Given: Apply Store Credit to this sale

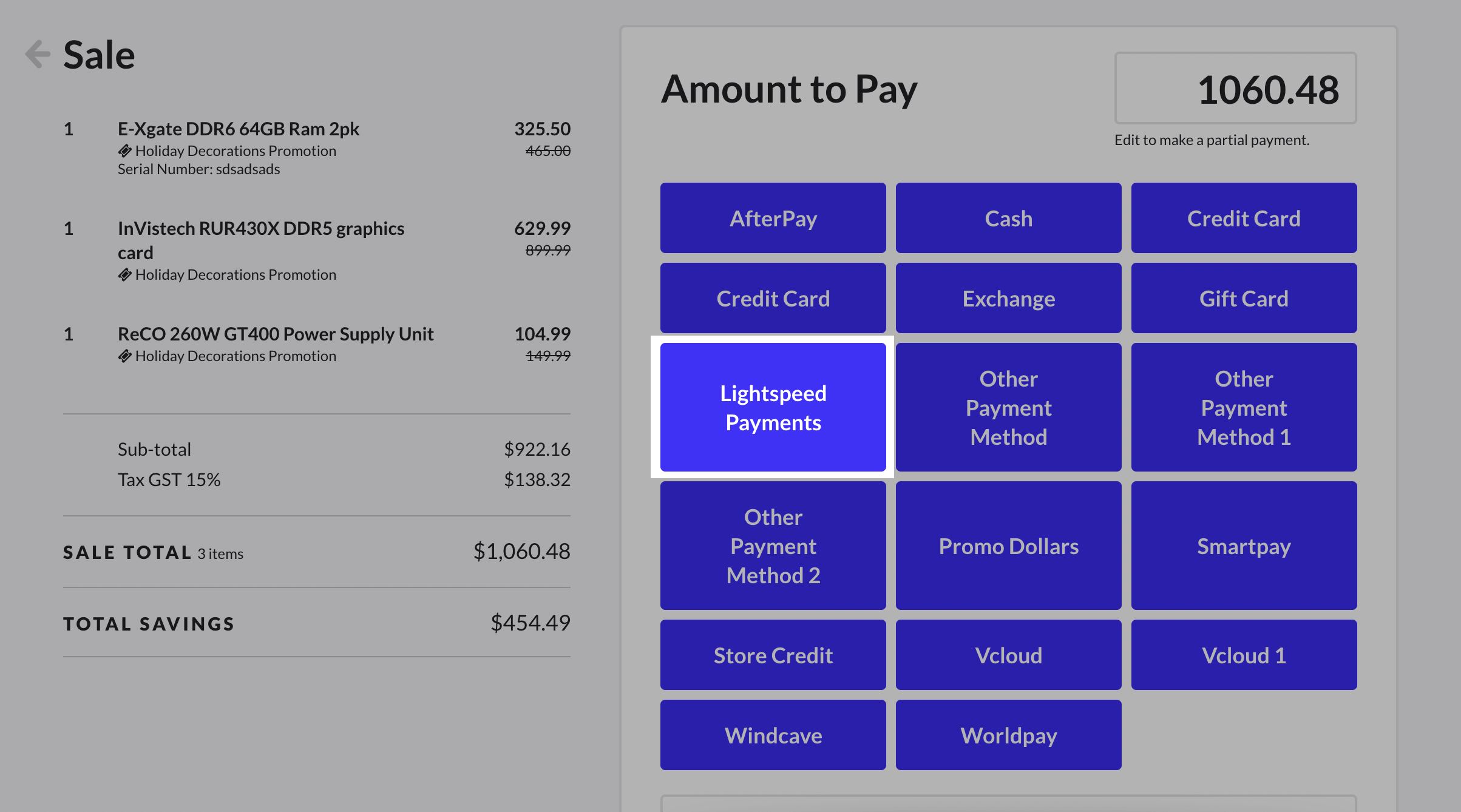Looking at the screenshot, I should (x=772, y=655).
